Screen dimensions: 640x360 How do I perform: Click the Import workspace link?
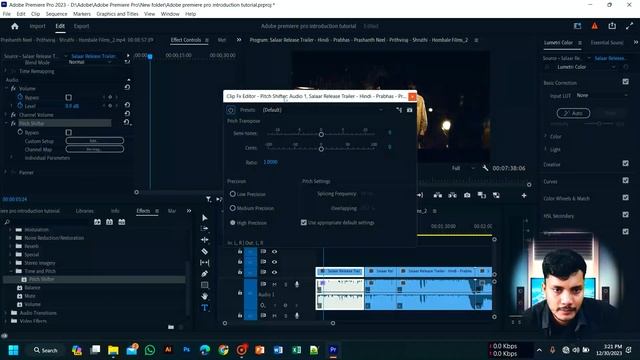coord(37,26)
